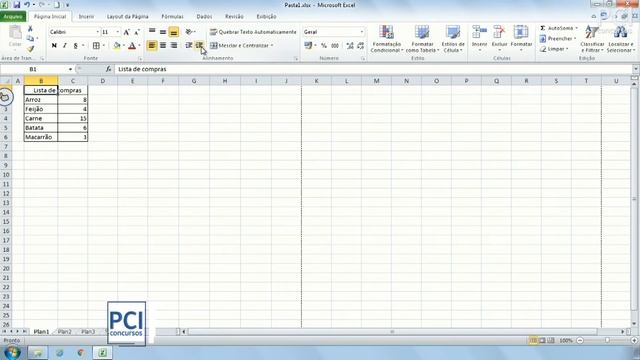Viewport: 640px width, 360px height.
Task: Click the increase indent icon
Action: (x=199, y=45)
